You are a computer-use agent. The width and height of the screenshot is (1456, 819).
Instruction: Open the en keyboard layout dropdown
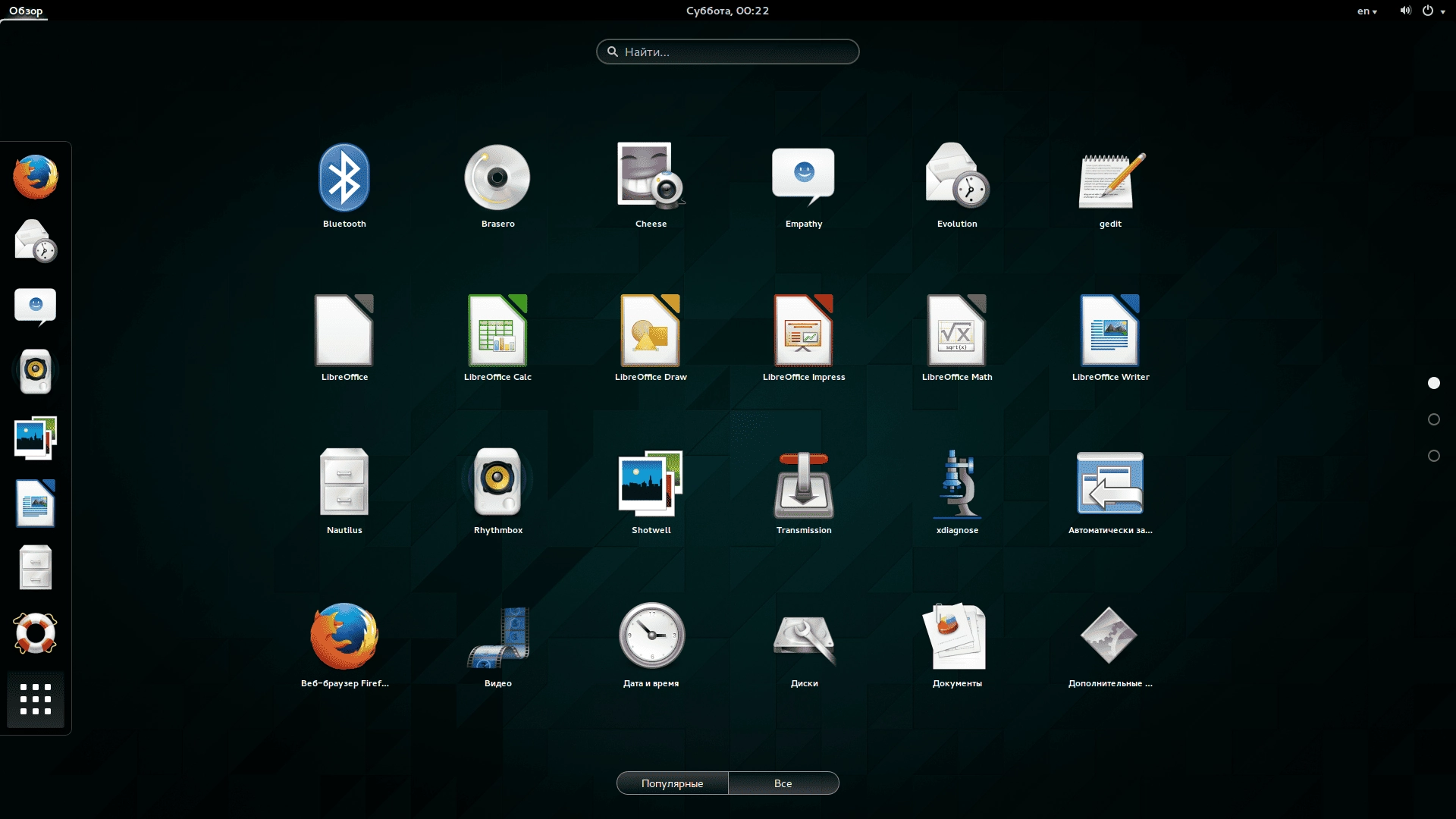(1367, 11)
